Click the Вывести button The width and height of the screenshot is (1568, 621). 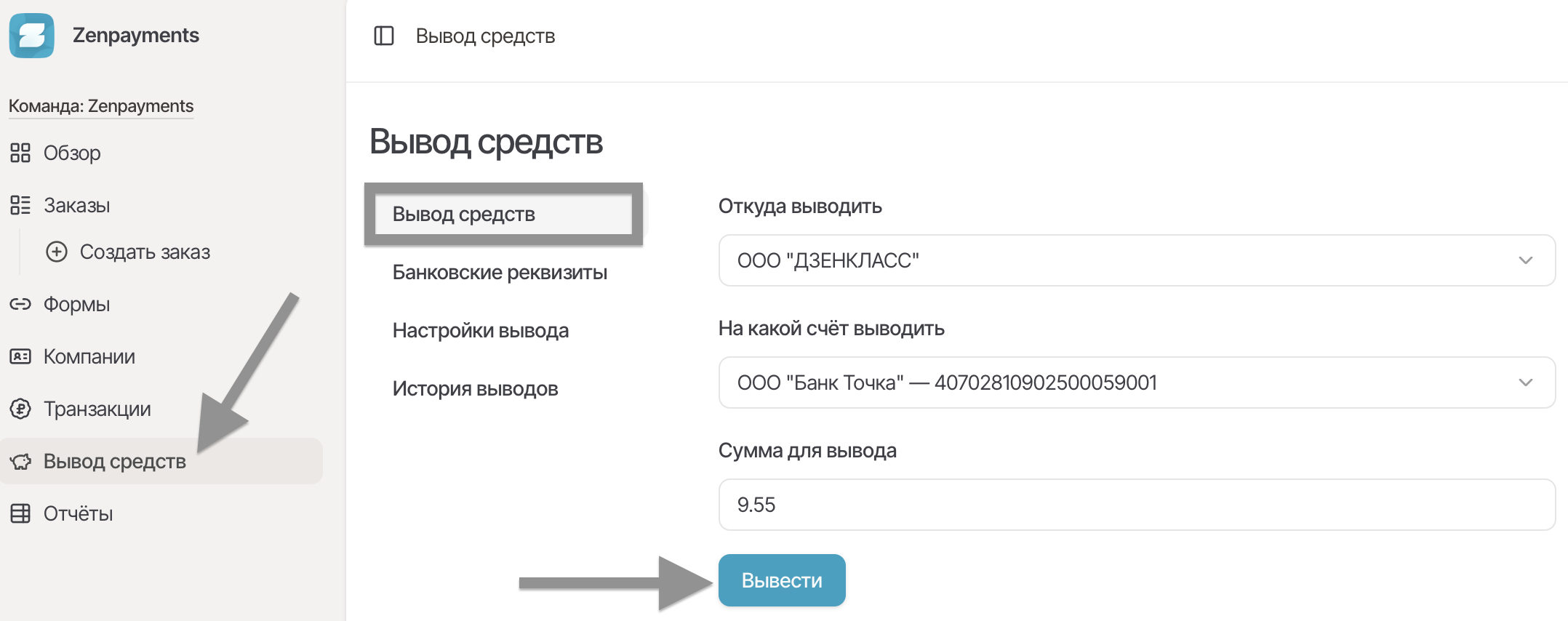pos(782,580)
